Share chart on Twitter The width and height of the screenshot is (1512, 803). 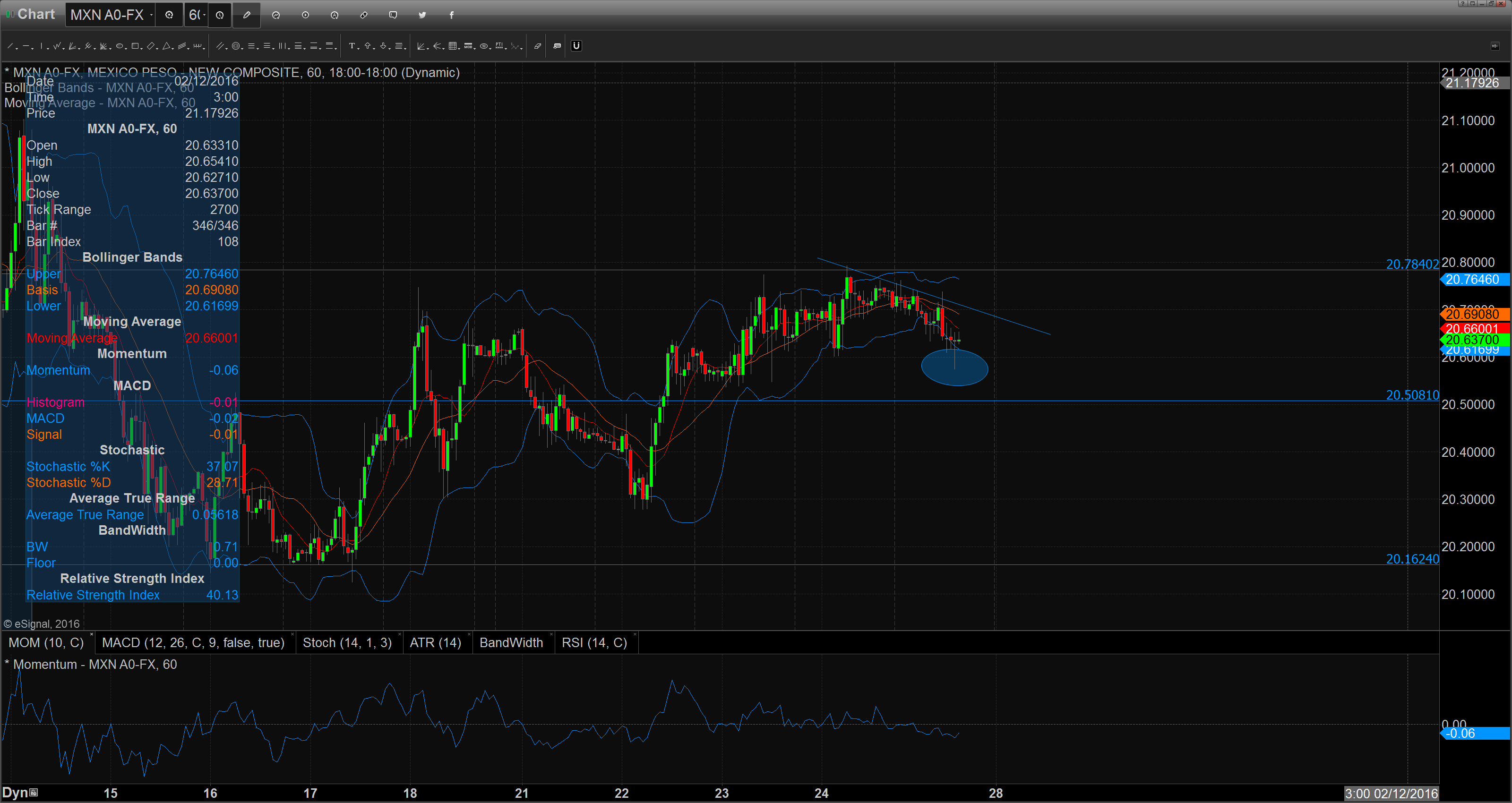click(x=422, y=15)
